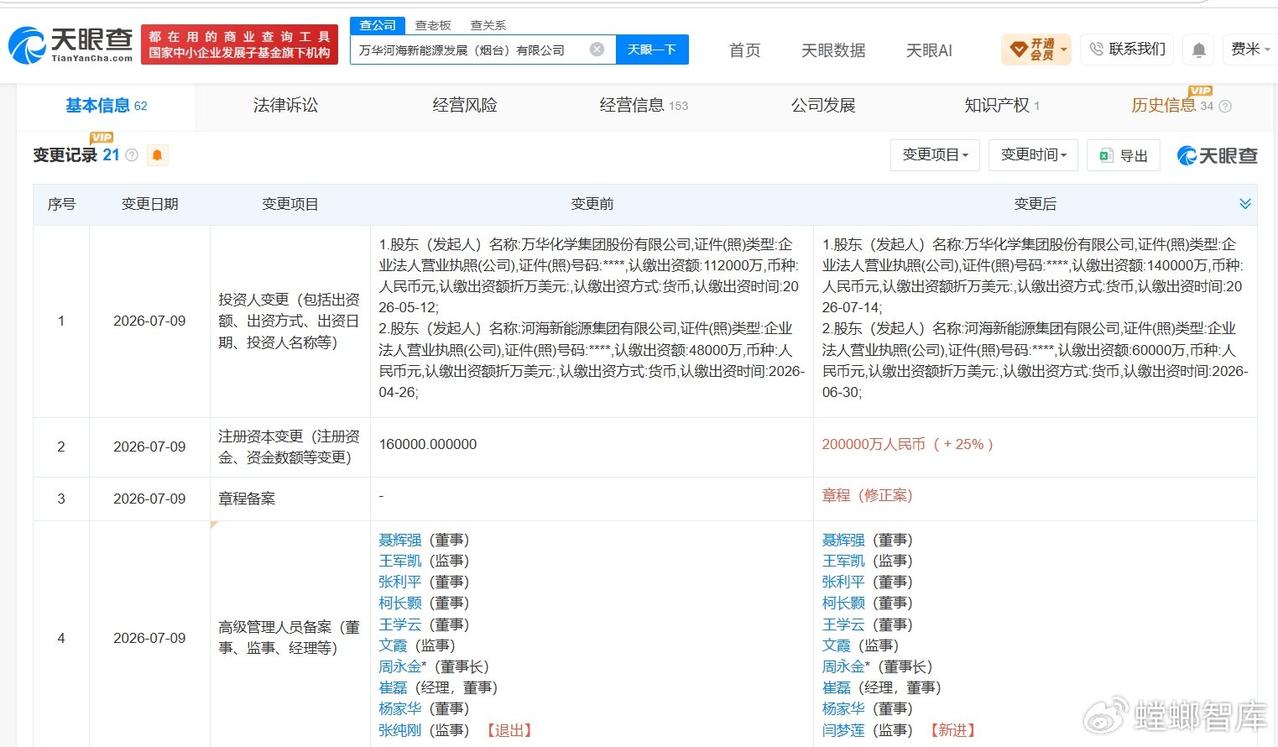Open 崔磊 link in 变更后 column
The image size is (1278, 747).
click(836, 688)
